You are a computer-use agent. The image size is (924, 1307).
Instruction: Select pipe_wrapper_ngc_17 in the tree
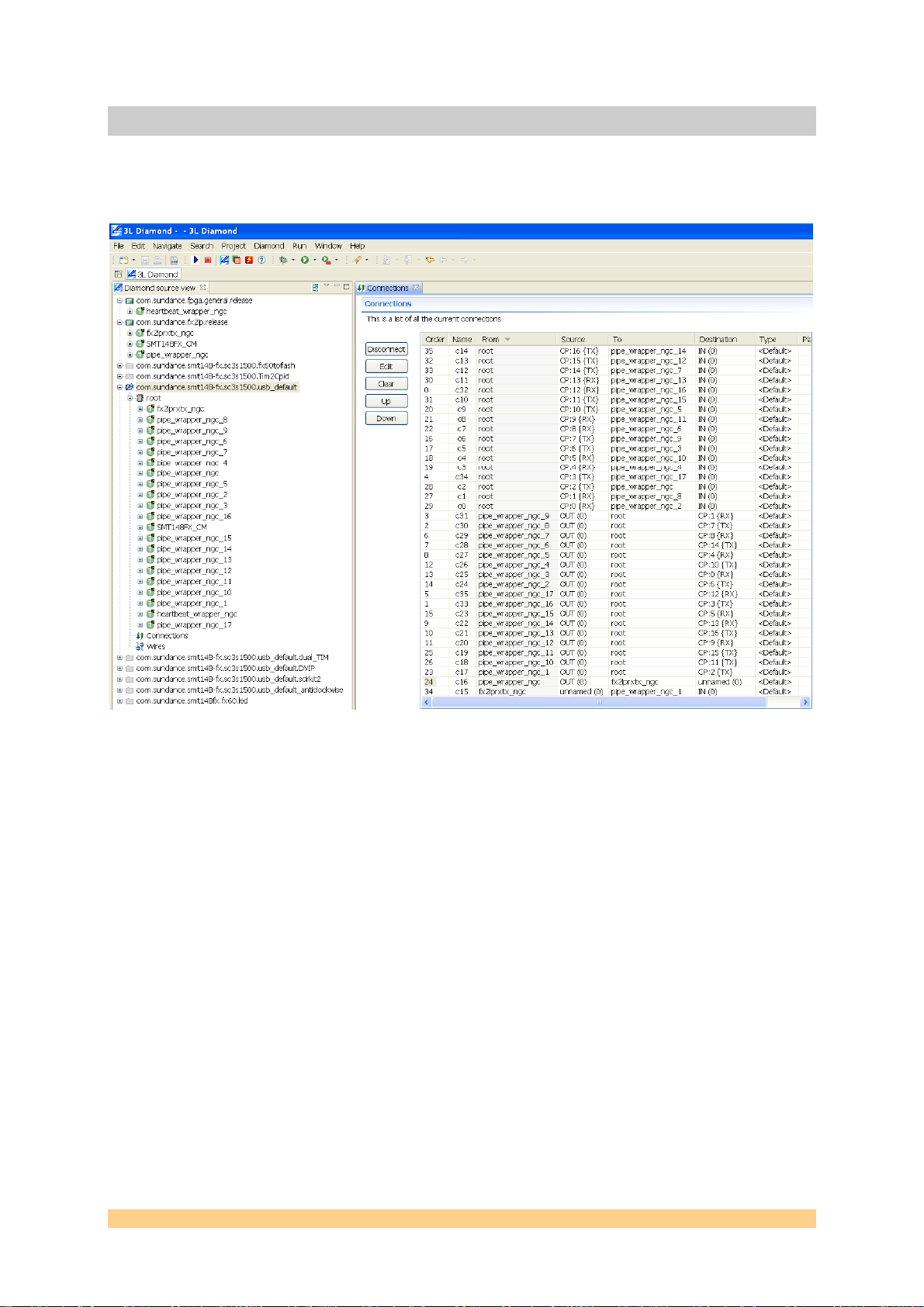(194, 624)
